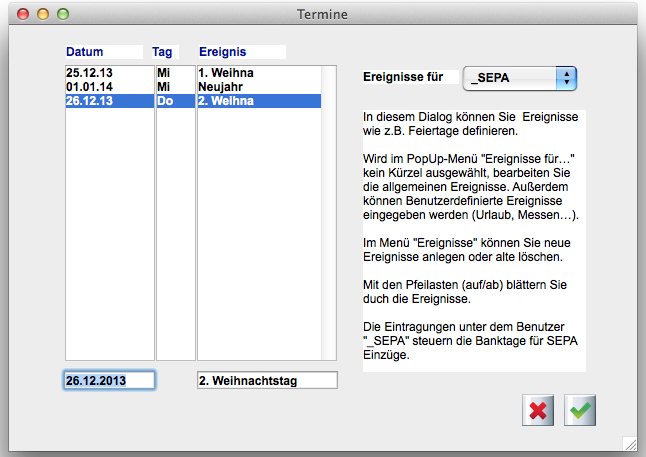Click the red X cancel button
646x457 pixels.
[x=538, y=410]
